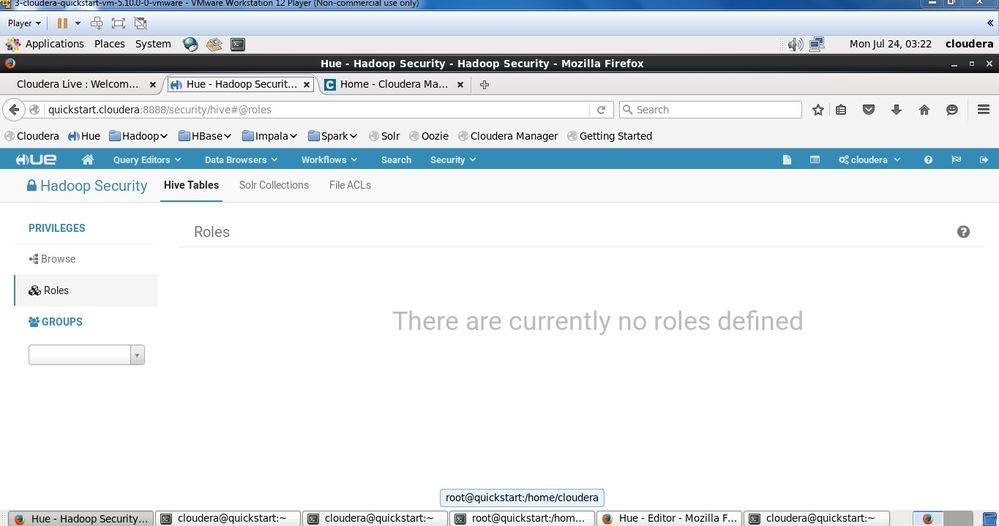Open Firefox chat bubble icon

952,110
